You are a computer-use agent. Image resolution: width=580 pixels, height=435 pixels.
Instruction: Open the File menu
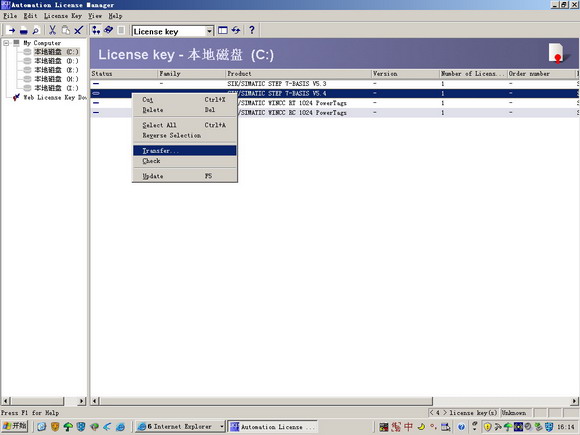[10, 16]
